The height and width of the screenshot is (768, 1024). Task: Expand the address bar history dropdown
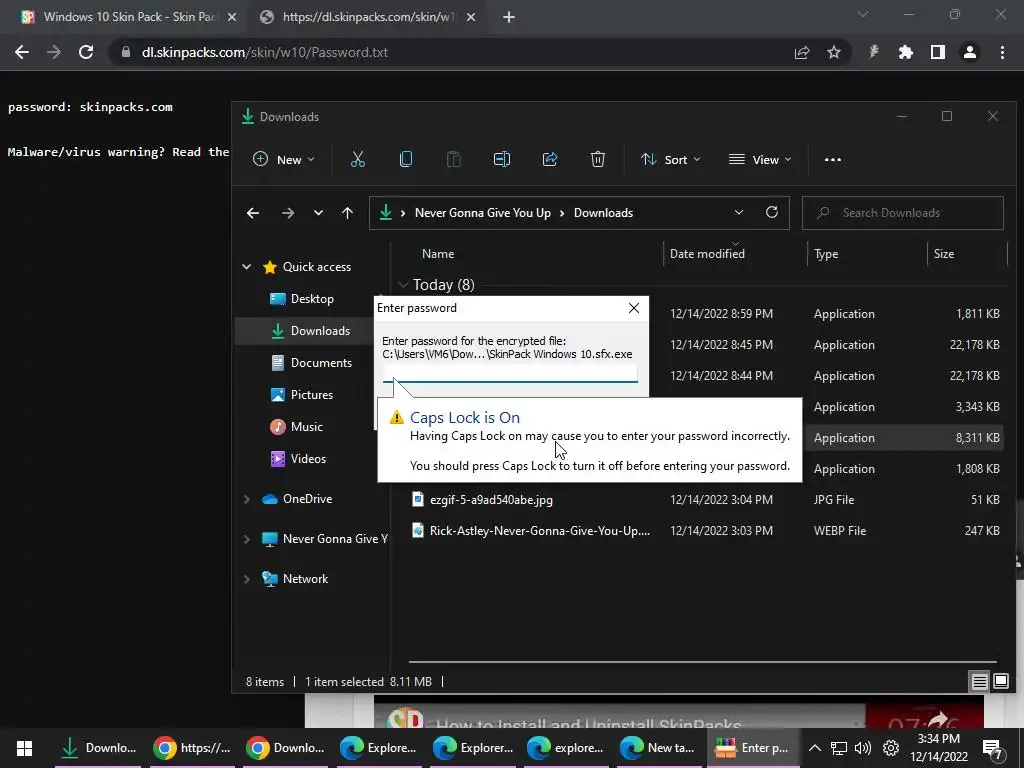pyautogui.click(x=739, y=213)
